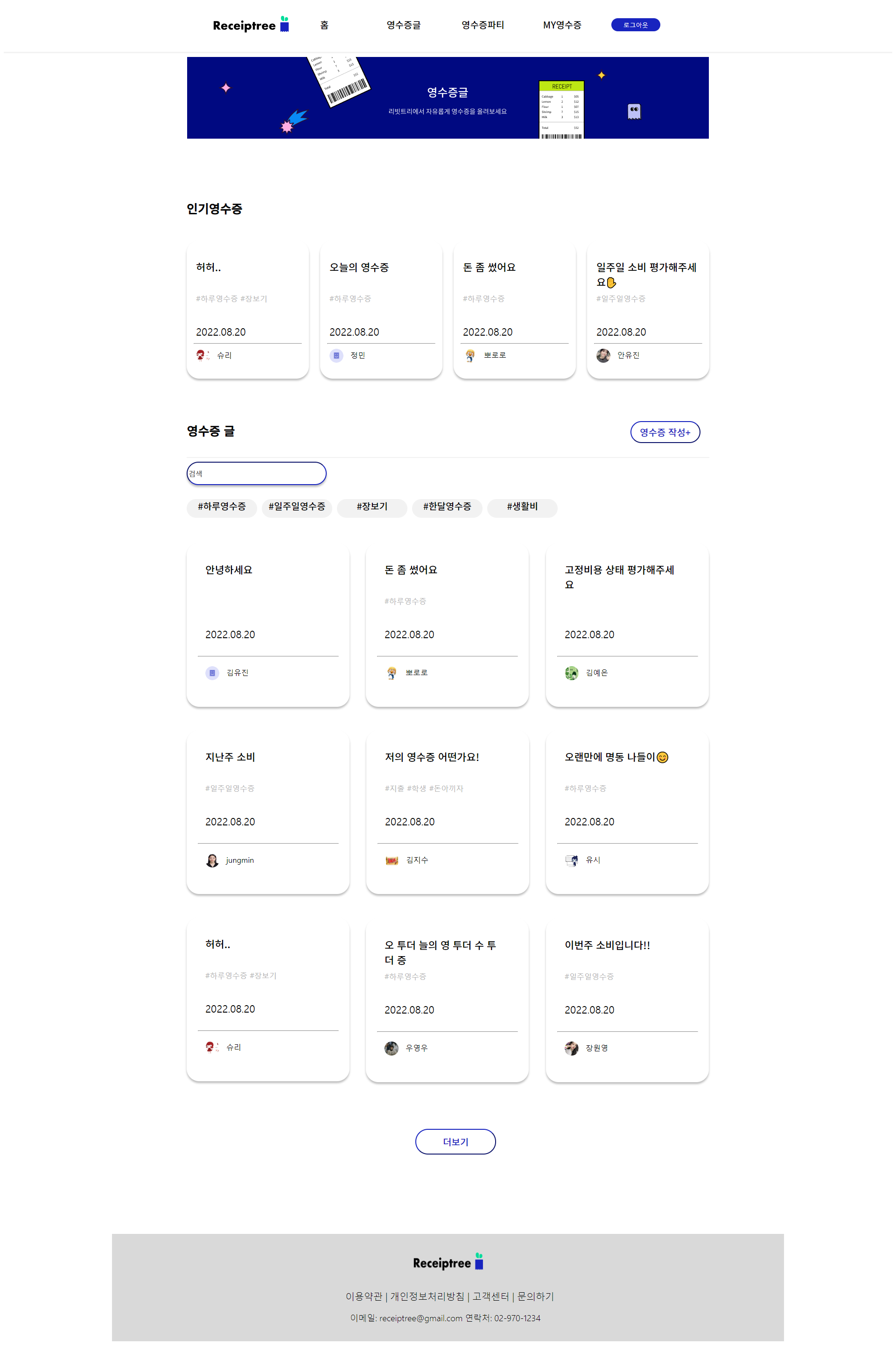Click the 영수증 작성+ button
896x1345 pixels.
tap(666, 432)
